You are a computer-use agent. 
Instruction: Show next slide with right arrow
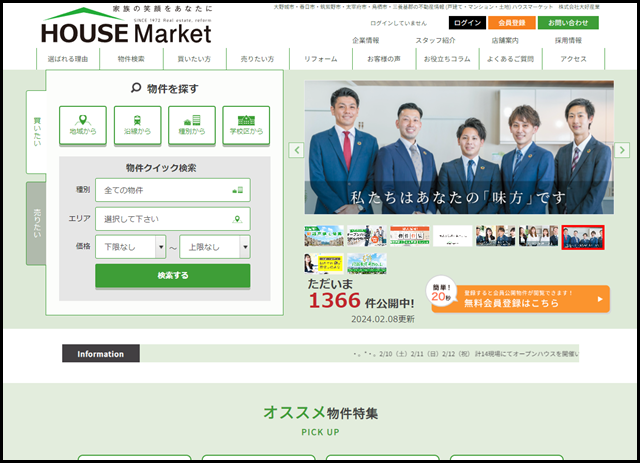pos(622,150)
